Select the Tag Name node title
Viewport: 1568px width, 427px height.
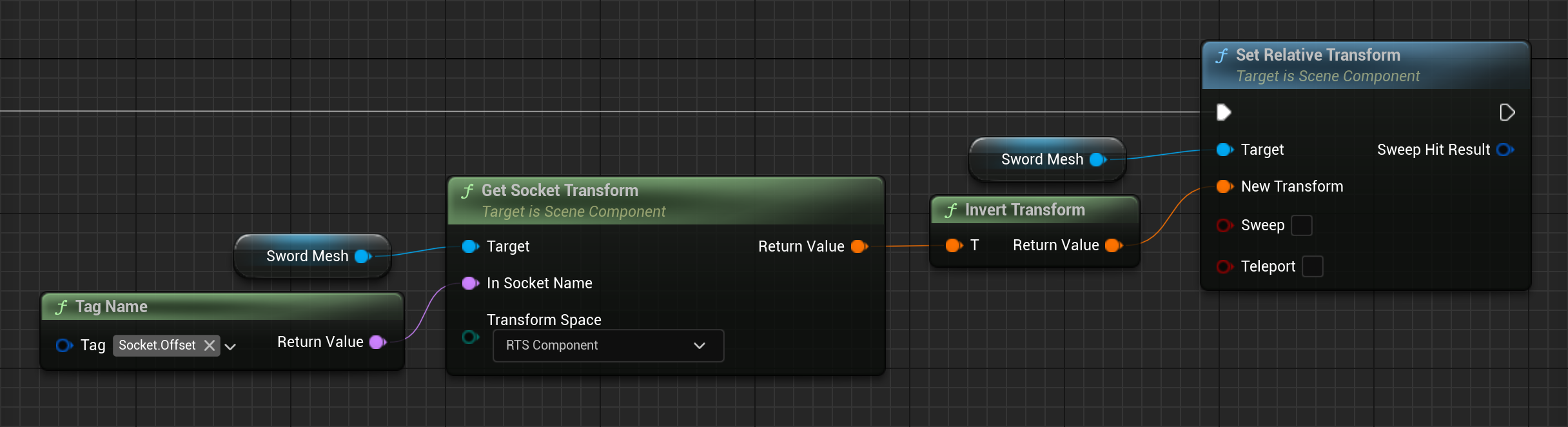(111, 306)
